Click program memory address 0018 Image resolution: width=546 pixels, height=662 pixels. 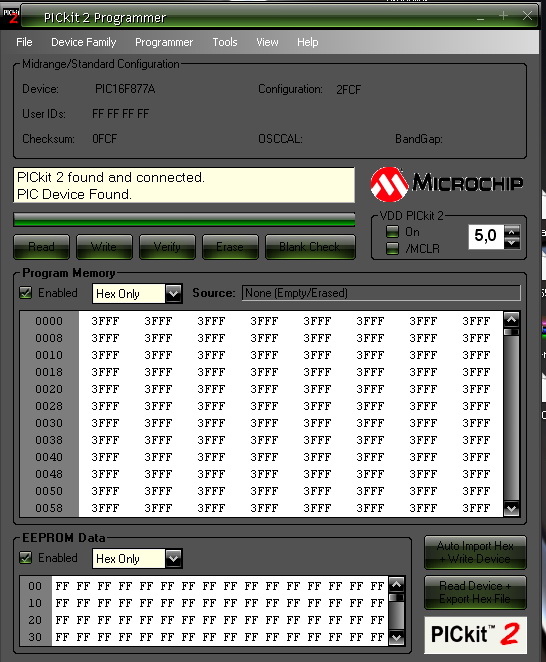[x=49, y=372]
